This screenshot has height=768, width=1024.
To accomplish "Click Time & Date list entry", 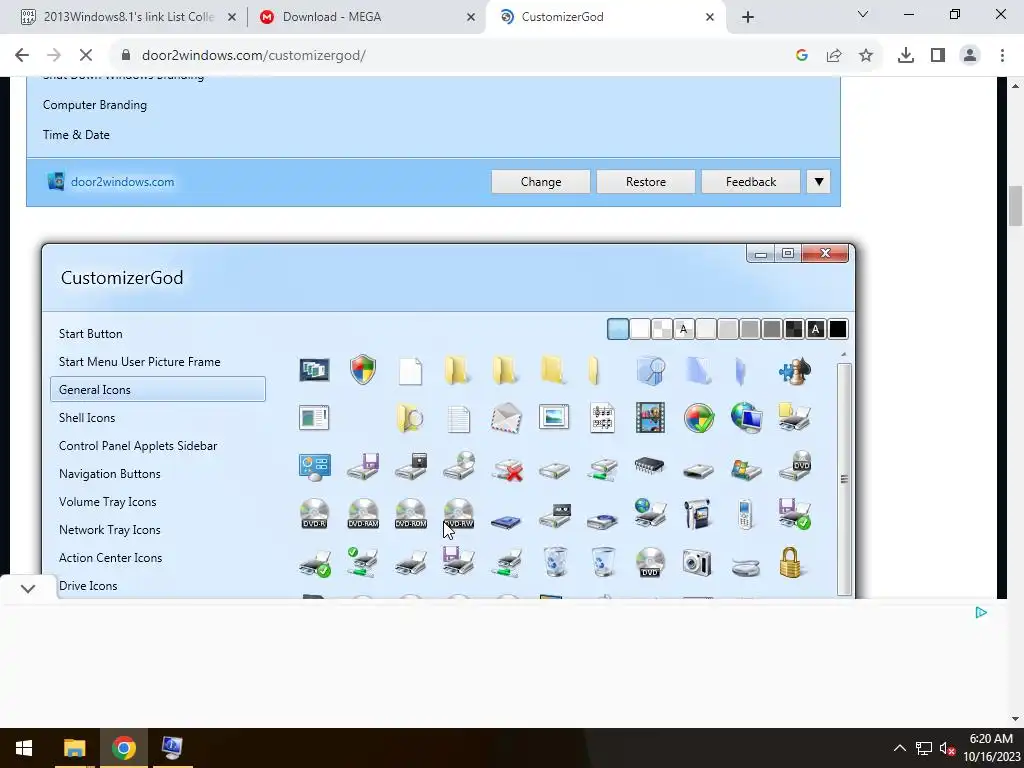I will coord(76,135).
